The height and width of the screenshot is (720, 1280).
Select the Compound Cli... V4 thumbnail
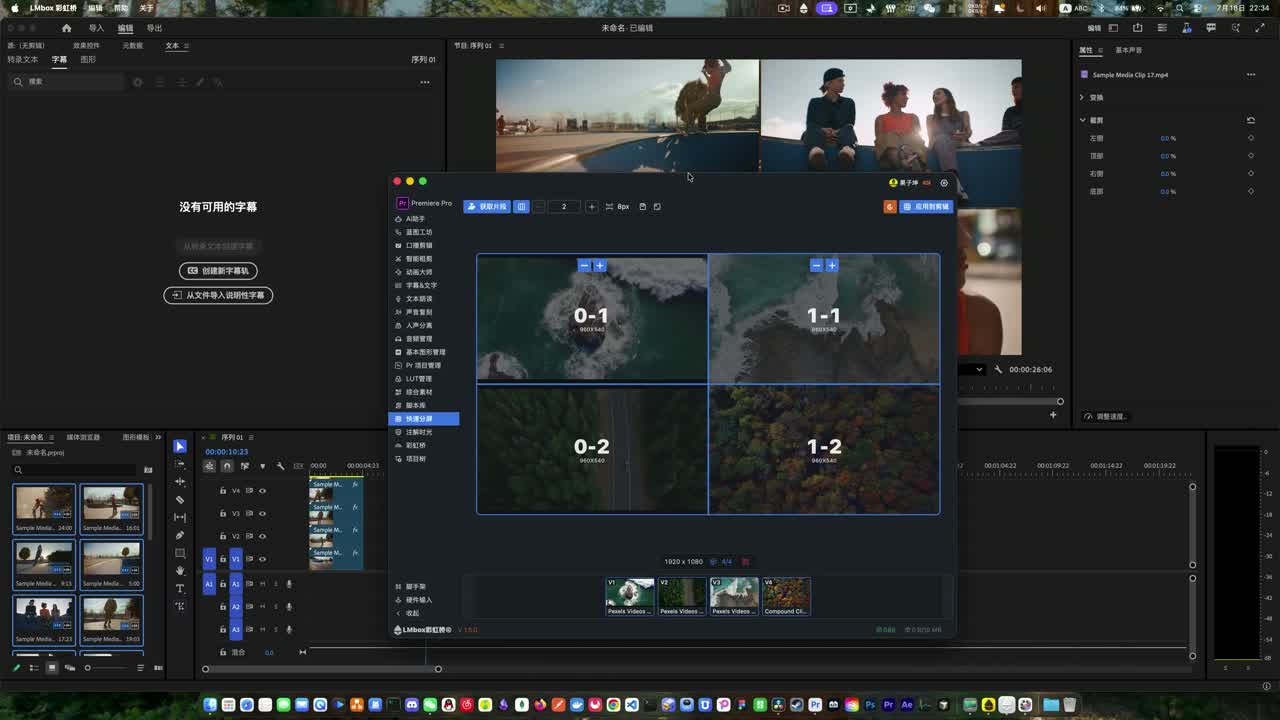pos(786,597)
